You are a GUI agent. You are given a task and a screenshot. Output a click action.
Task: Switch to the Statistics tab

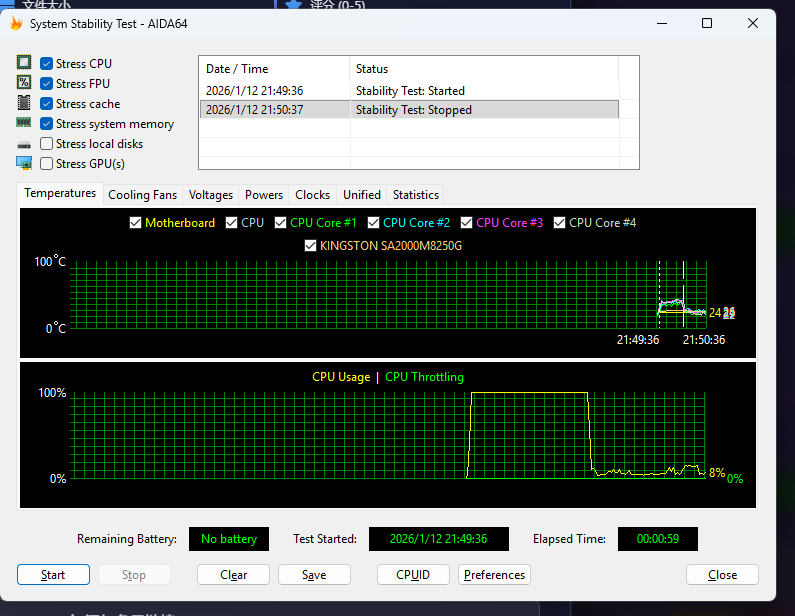(416, 195)
